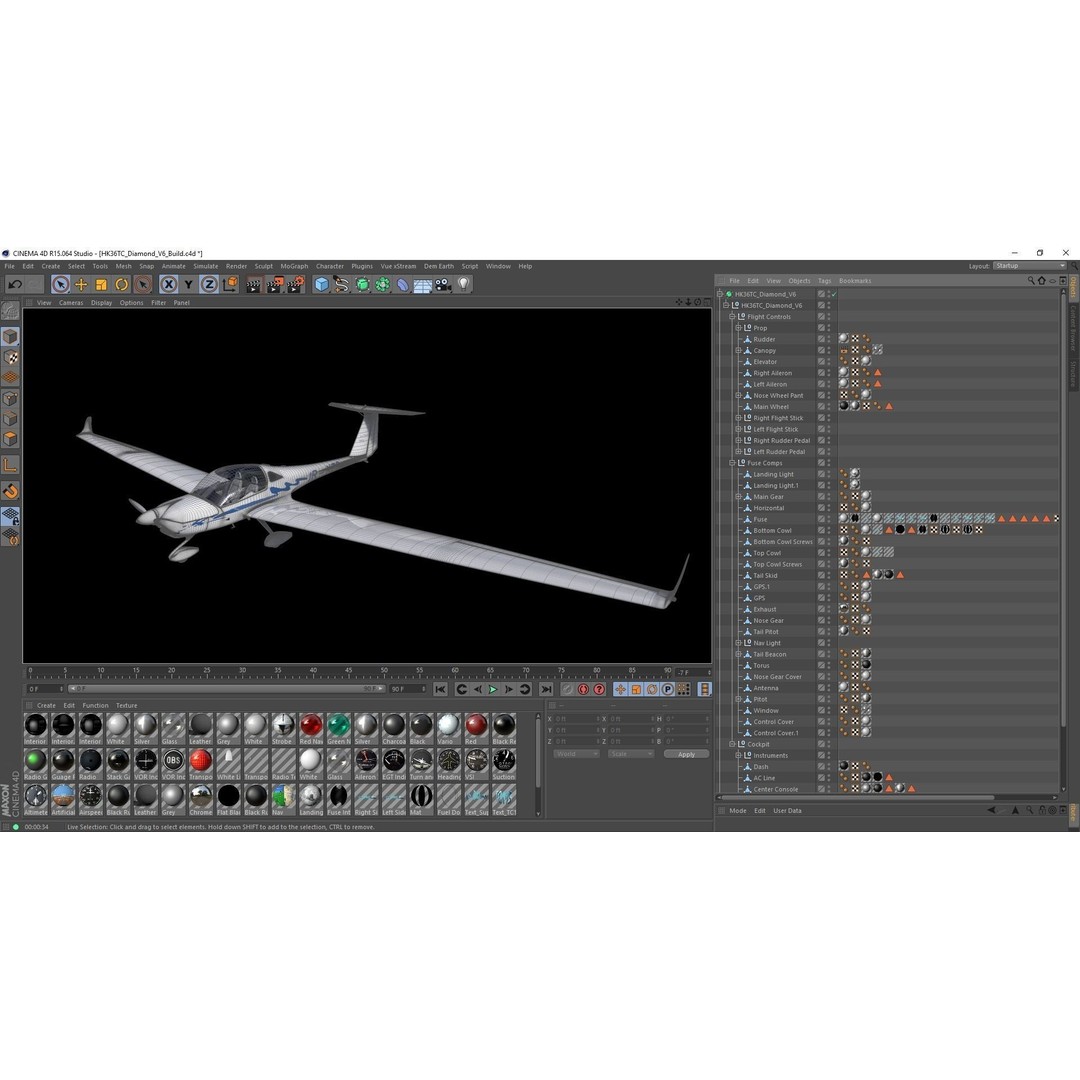Viewport: 1080px width, 1080px height.
Task: Click the Apply button in coordinates panel
Action: pos(686,754)
